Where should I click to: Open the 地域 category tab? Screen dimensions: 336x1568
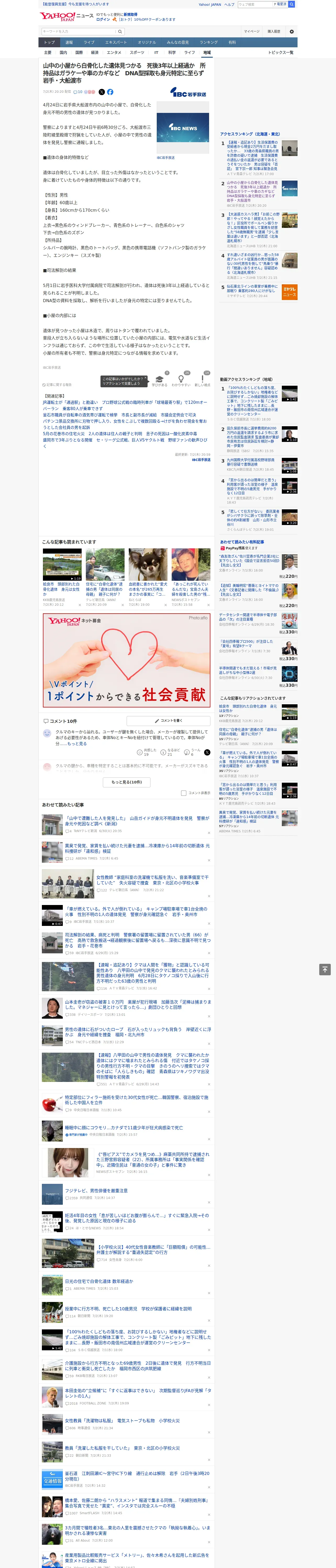coord(207,52)
